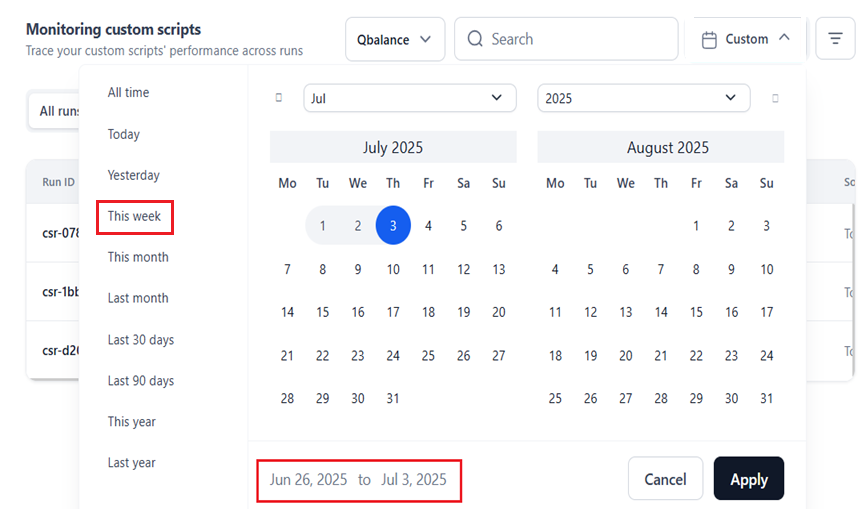Go to previous month arrow
Screen dimensions: 864x509
point(279,98)
